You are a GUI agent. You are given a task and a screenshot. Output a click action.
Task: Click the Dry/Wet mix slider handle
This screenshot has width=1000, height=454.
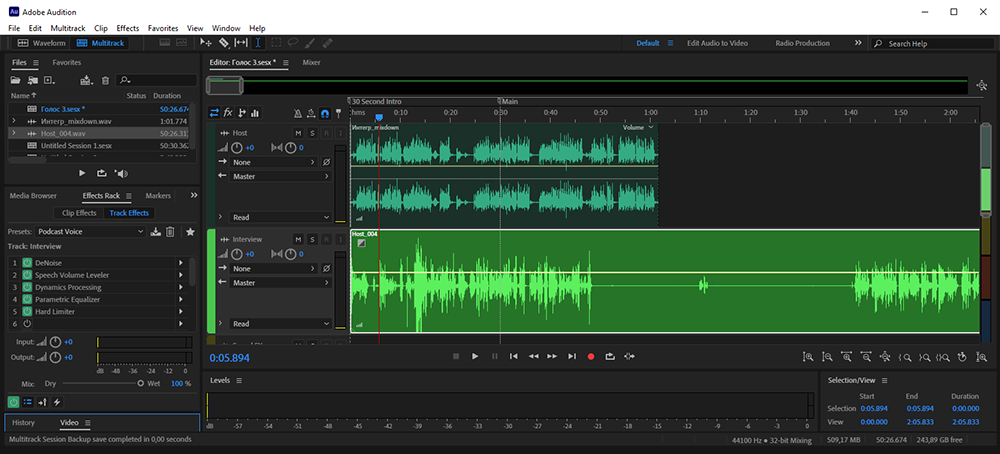(x=140, y=383)
